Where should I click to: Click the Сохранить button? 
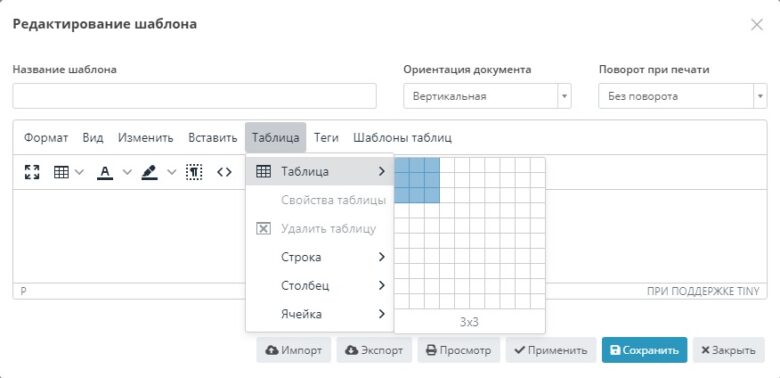click(644, 350)
